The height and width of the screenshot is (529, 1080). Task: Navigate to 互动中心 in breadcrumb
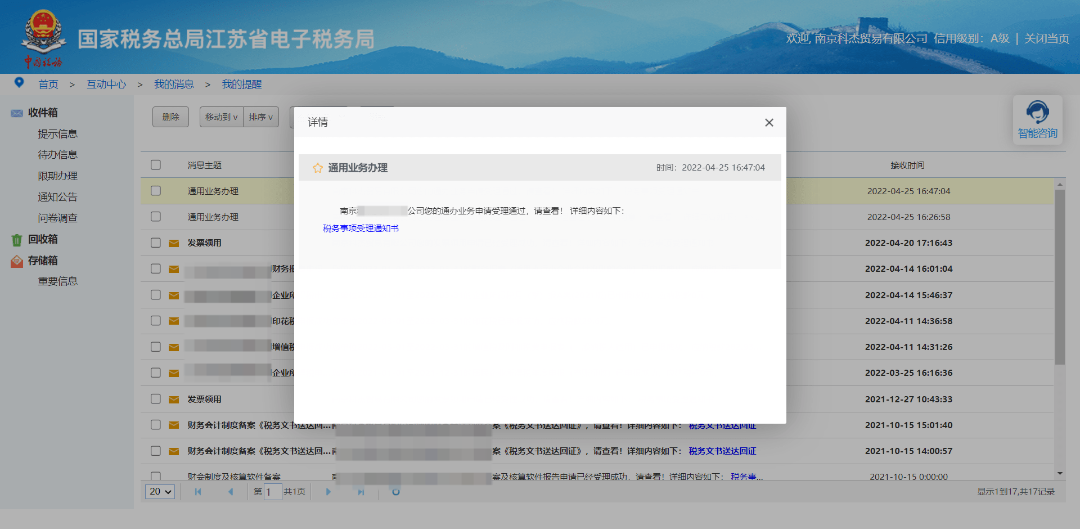[106, 84]
